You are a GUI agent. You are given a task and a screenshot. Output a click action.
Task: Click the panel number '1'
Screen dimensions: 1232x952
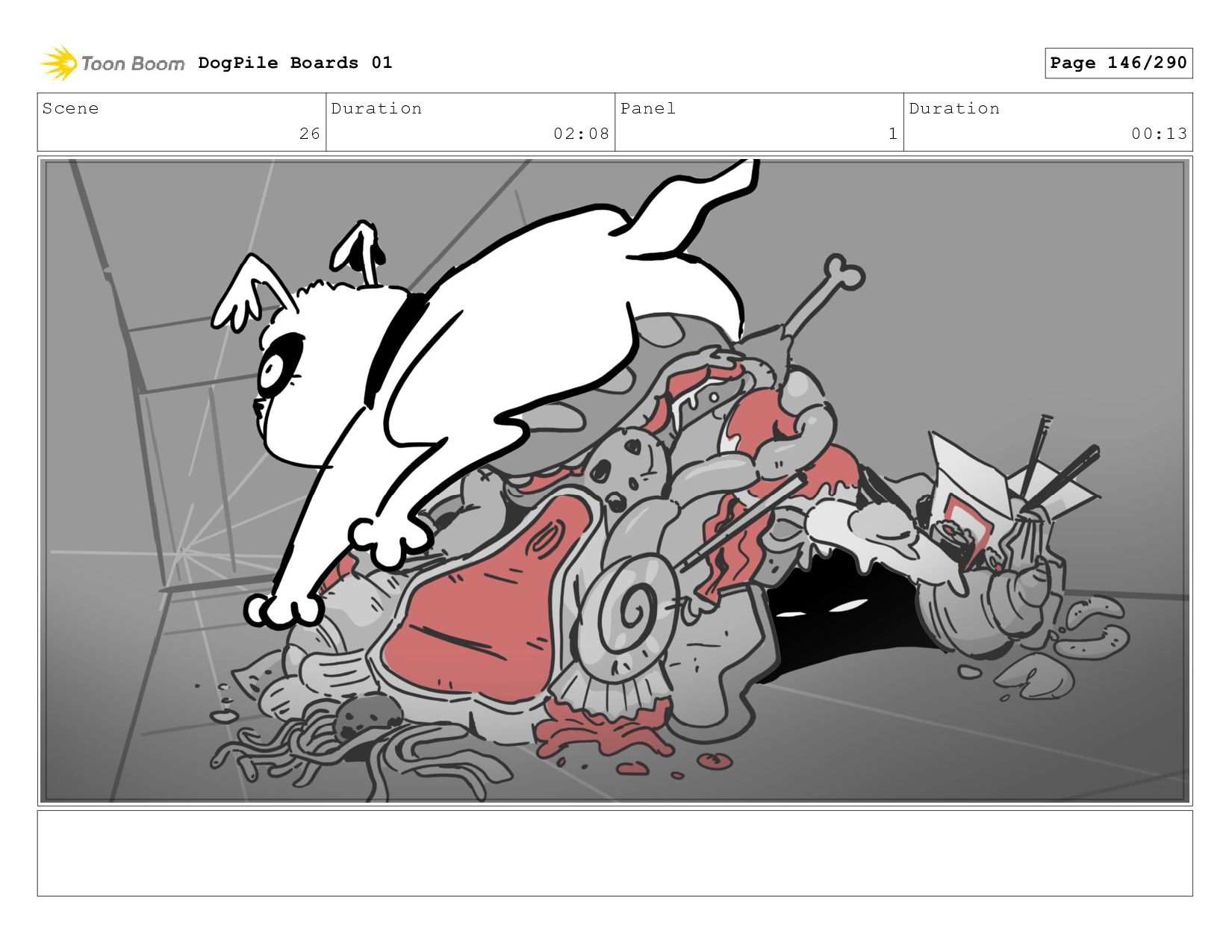(892, 134)
